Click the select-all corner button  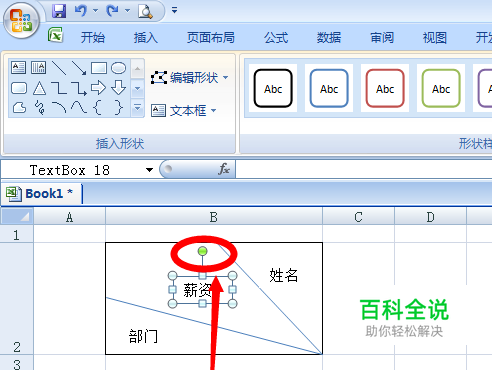[17, 216]
